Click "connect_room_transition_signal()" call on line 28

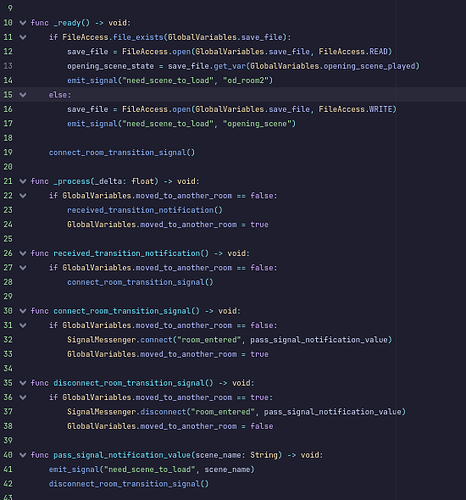coord(140,282)
